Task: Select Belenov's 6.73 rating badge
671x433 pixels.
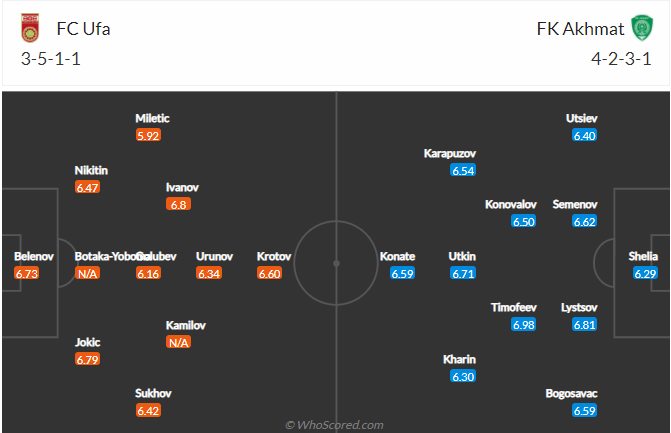Action: click(27, 273)
